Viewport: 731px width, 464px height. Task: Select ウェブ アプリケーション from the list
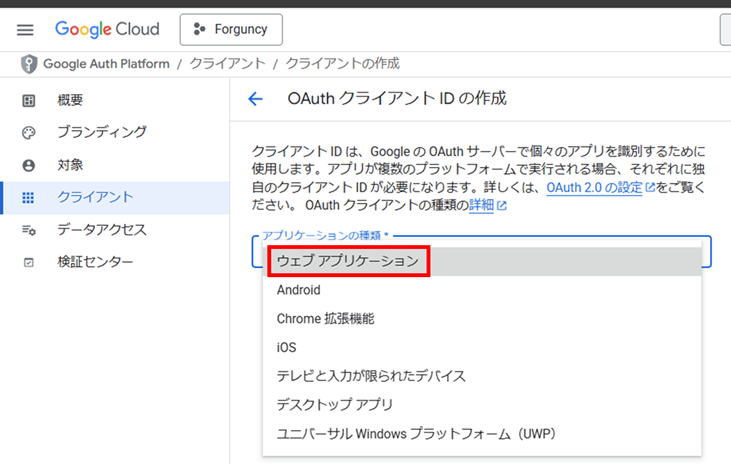tap(482, 261)
